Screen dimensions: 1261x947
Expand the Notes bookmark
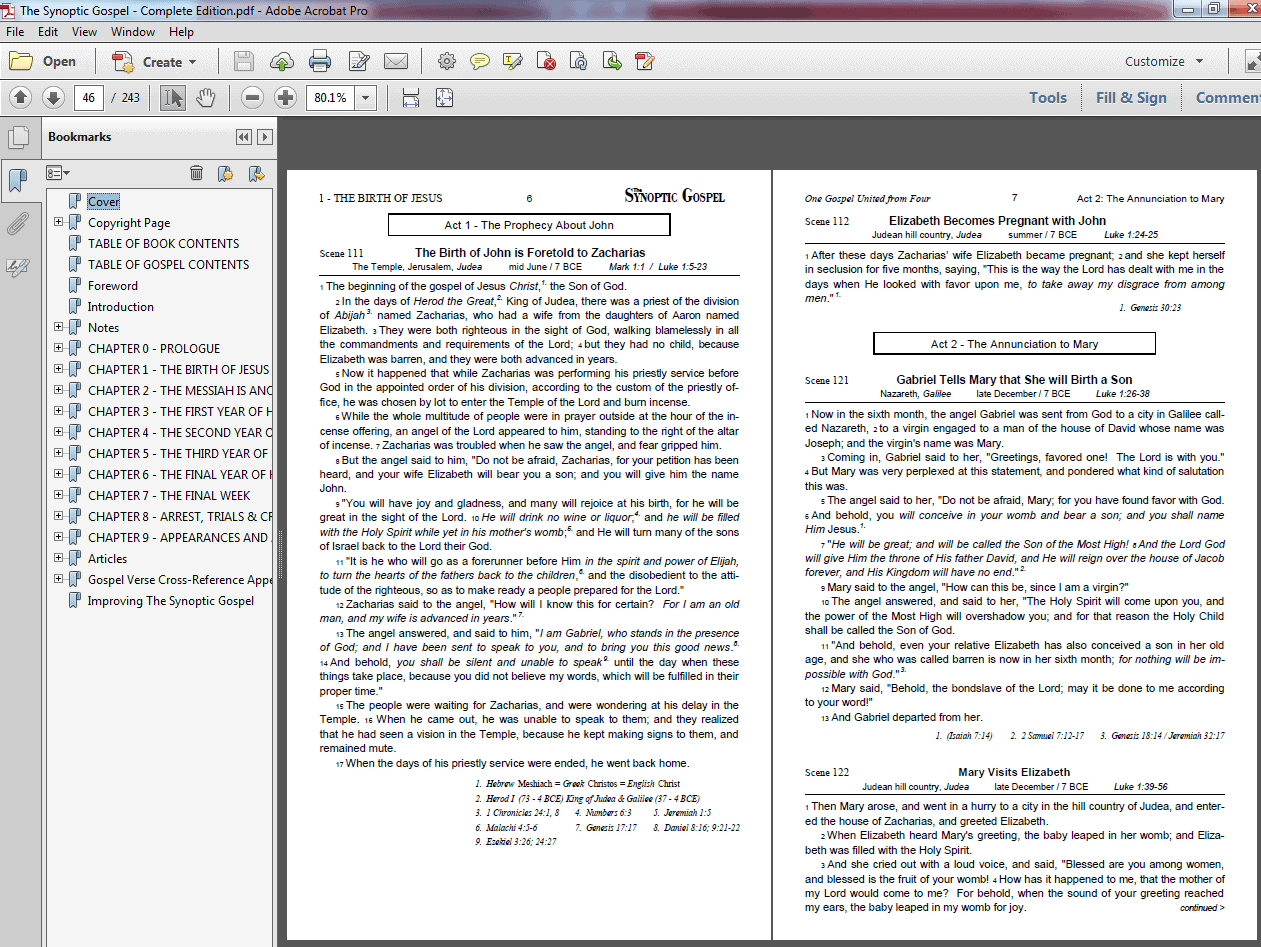click(59, 328)
